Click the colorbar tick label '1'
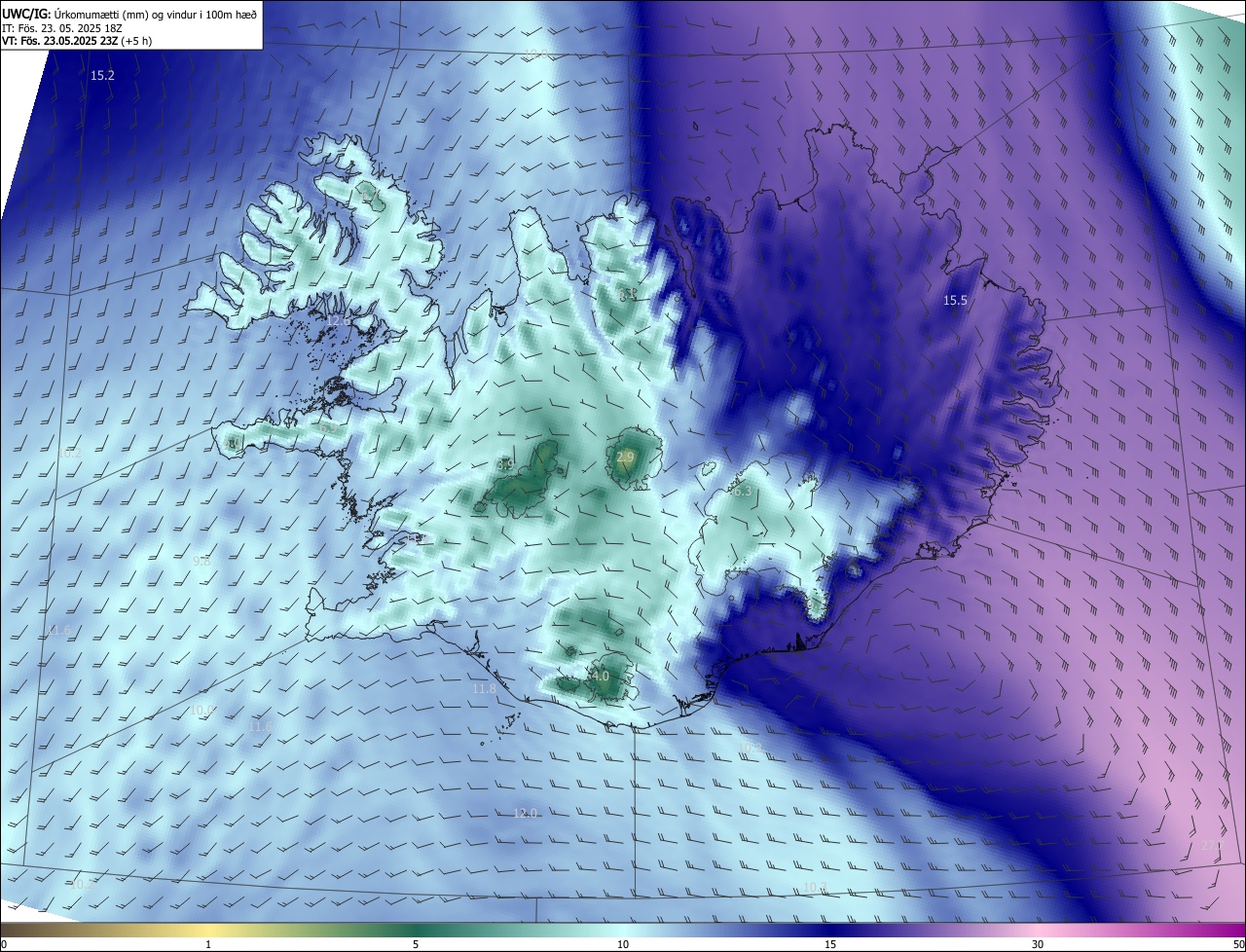The height and width of the screenshot is (952, 1246). pyautogui.click(x=208, y=944)
